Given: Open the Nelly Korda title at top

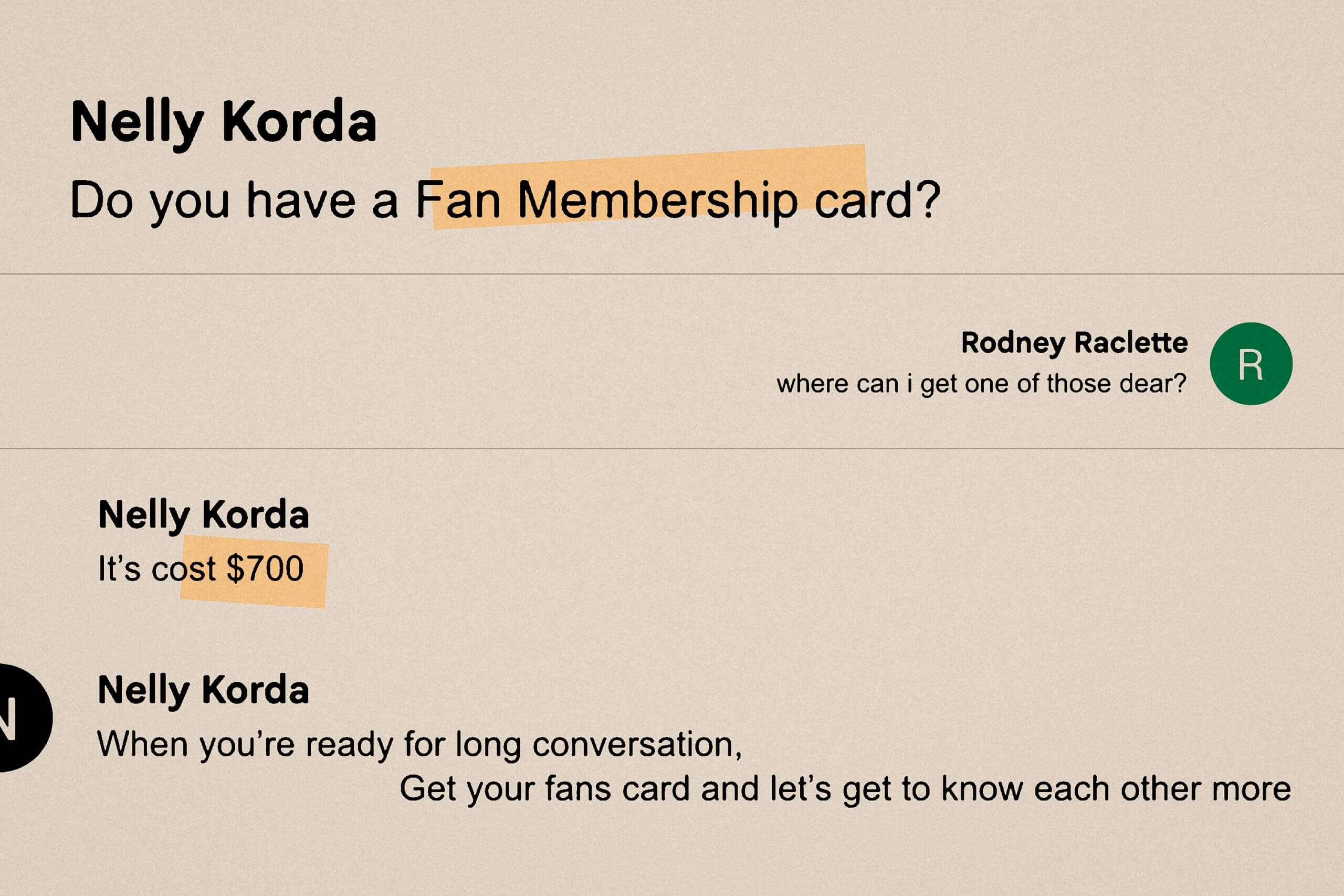Looking at the screenshot, I should 224,122.
